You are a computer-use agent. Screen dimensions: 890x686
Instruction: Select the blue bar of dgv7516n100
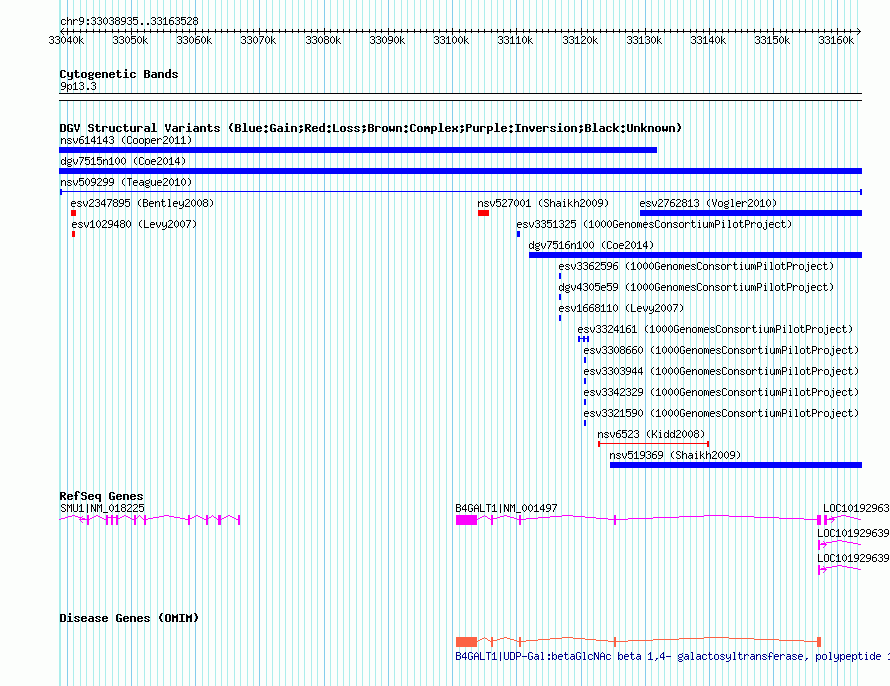[695, 255]
